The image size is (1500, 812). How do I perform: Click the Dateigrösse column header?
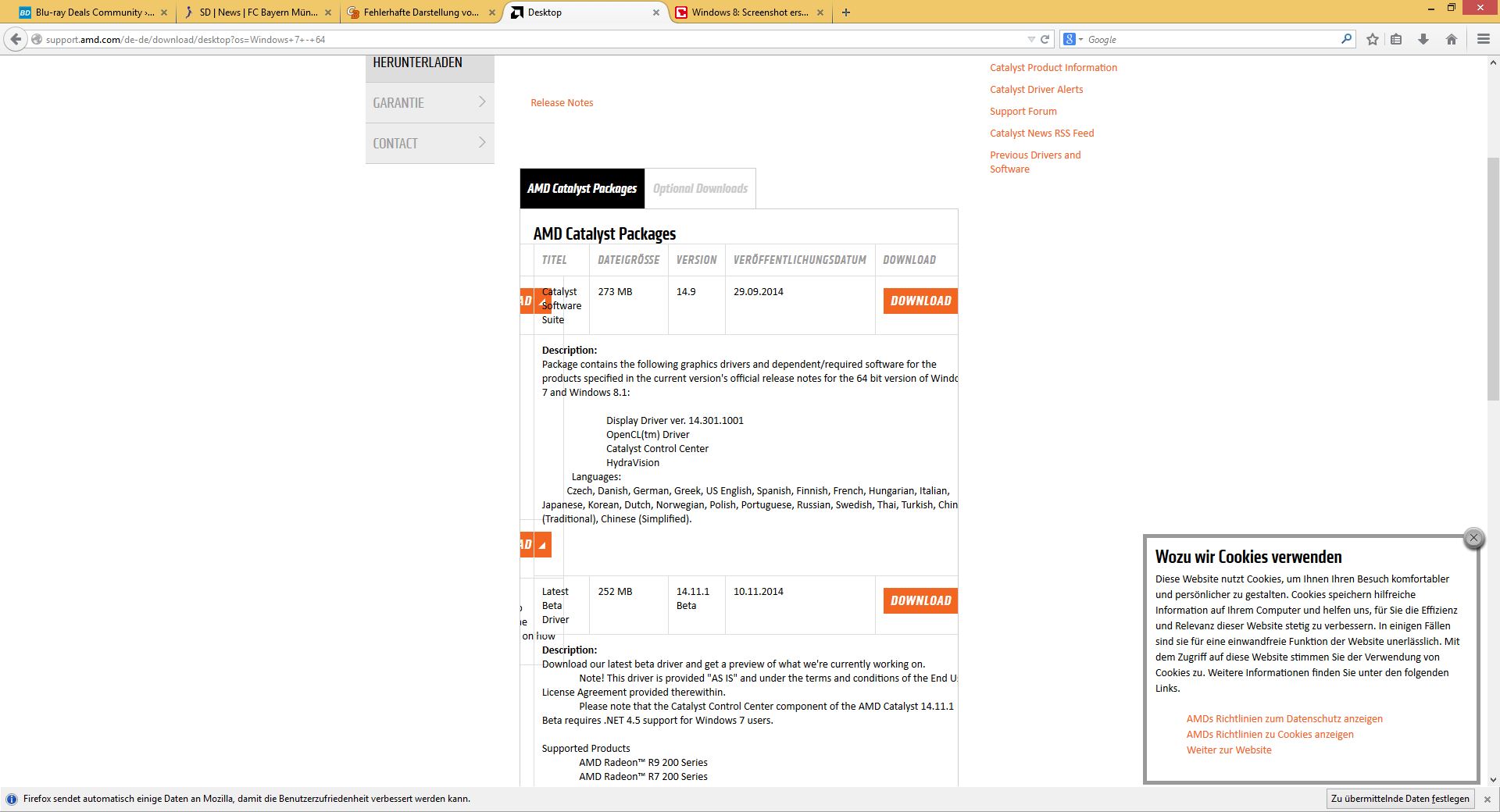(x=628, y=260)
